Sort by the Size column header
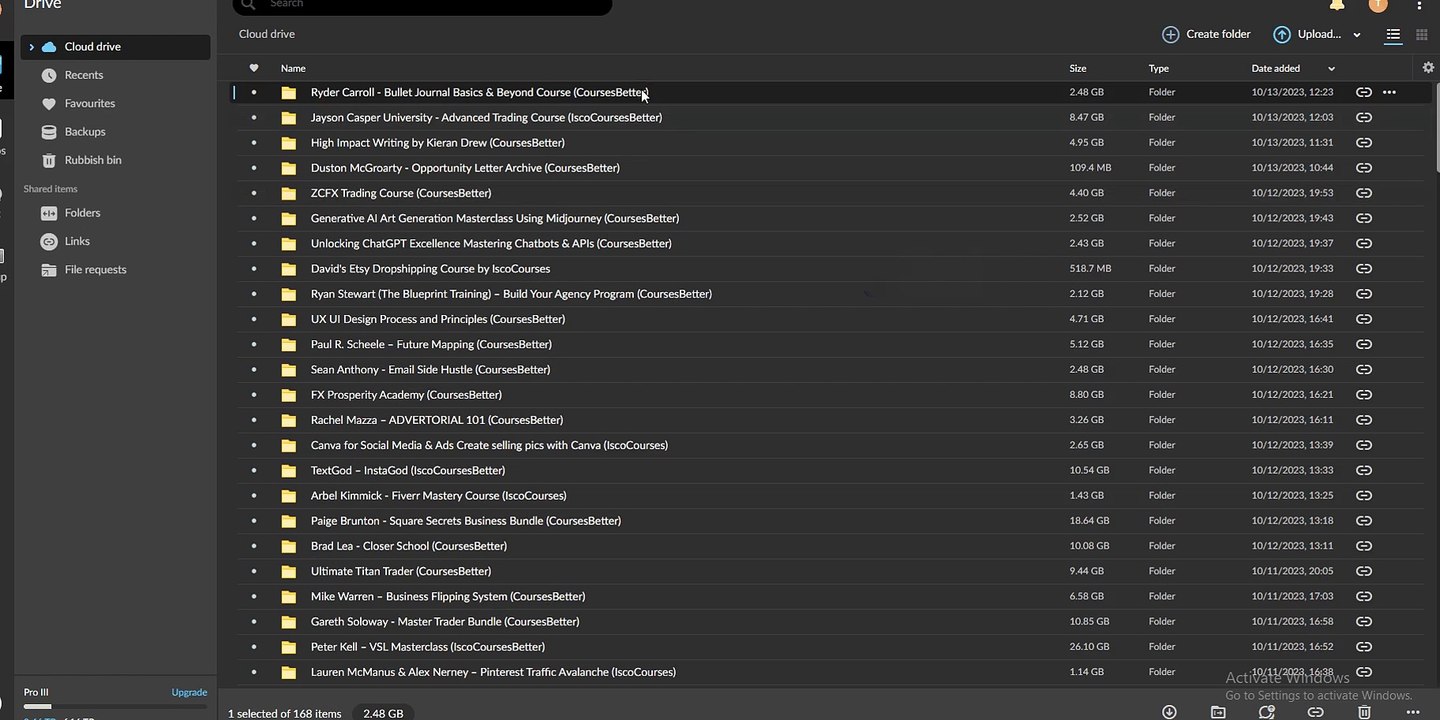1440x720 pixels. [x=1078, y=69]
